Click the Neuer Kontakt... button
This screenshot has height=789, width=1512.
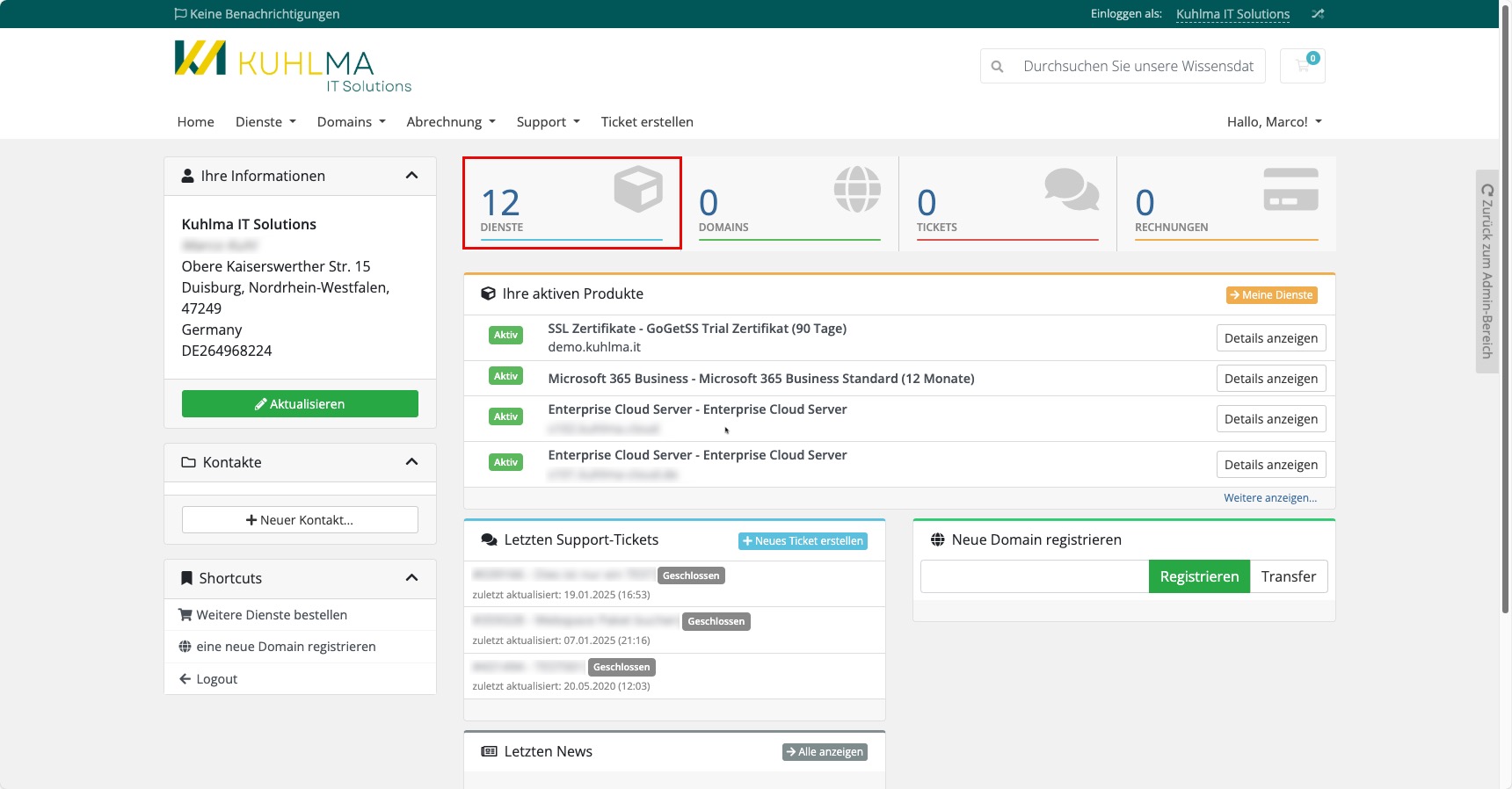point(300,520)
